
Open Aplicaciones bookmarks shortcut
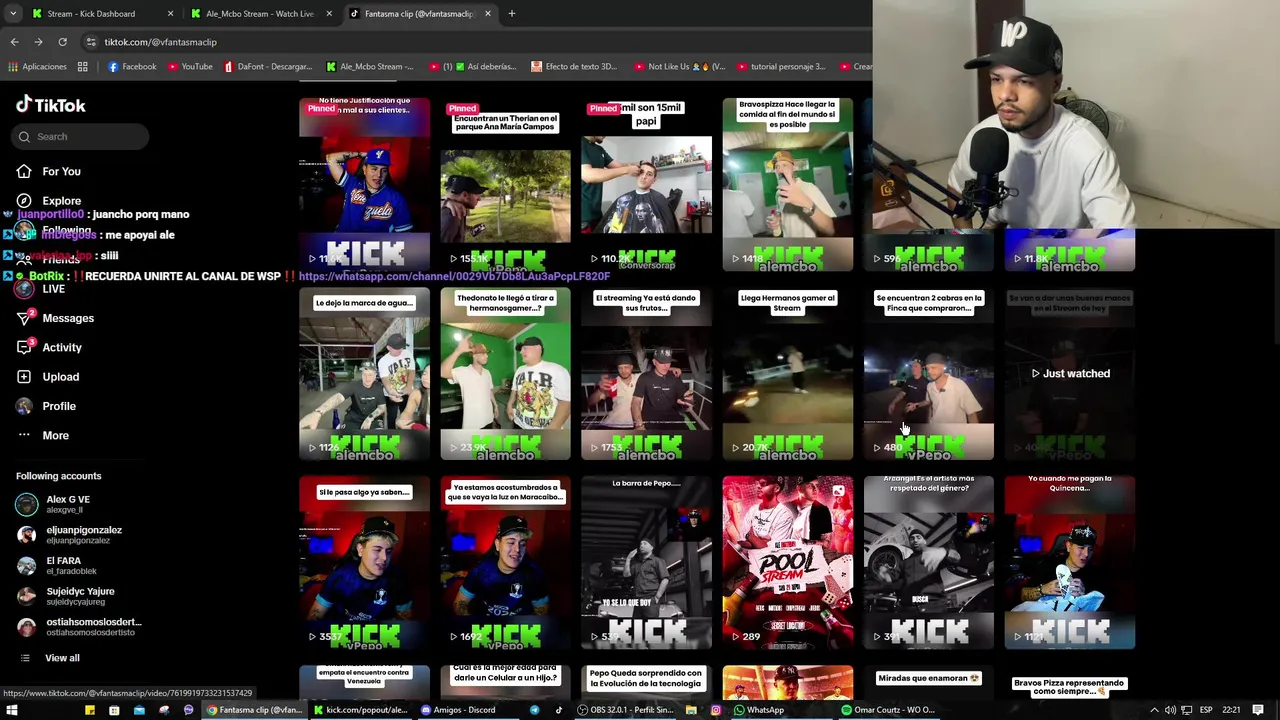click(37, 67)
